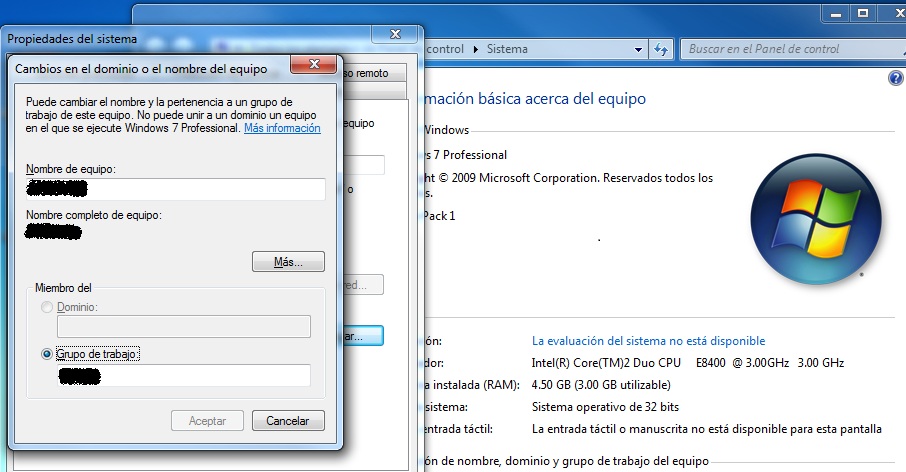This screenshot has width=906, height=472.
Task: Open the system evaluation not available link
Action: [648, 341]
